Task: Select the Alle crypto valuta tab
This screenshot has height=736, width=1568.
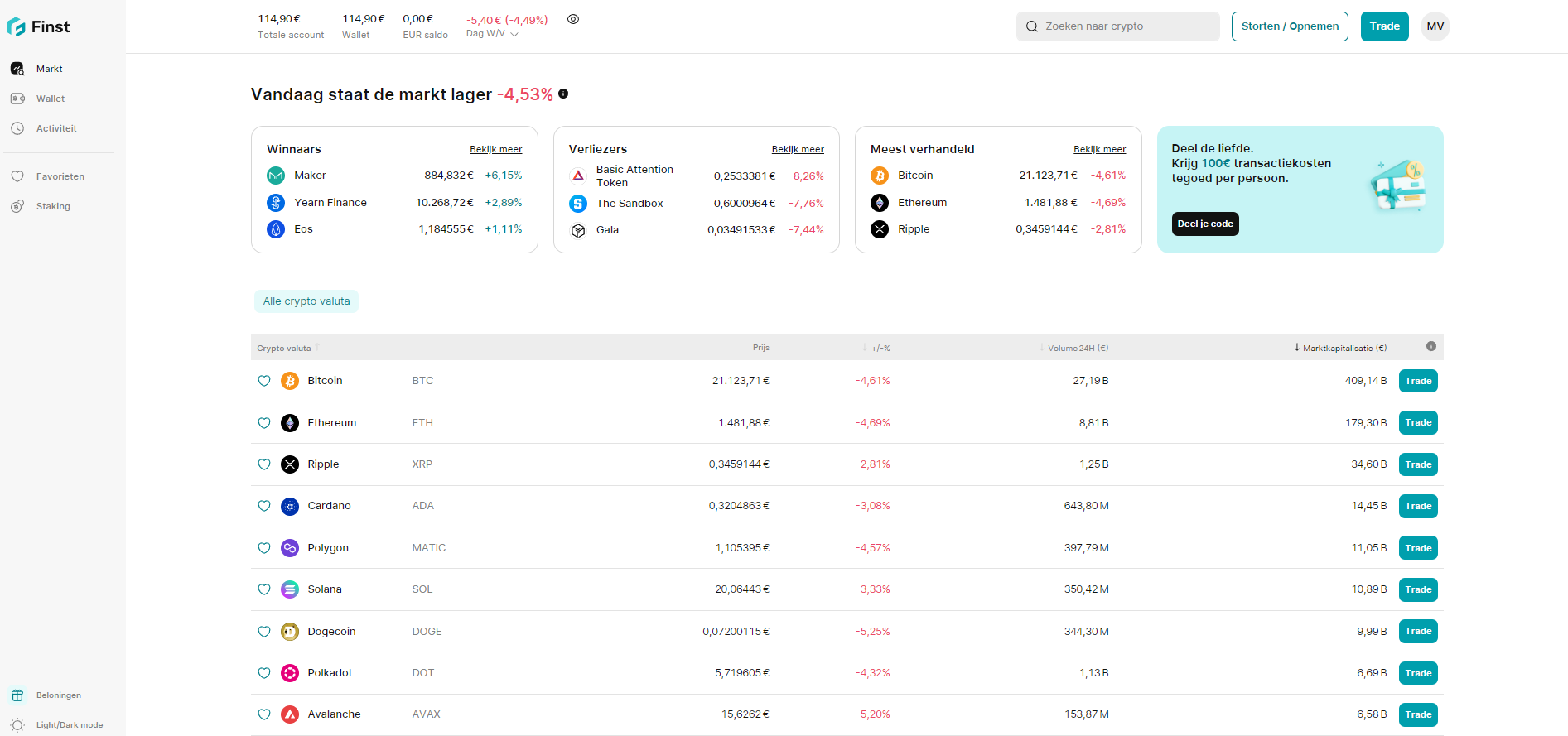Action: 306,301
